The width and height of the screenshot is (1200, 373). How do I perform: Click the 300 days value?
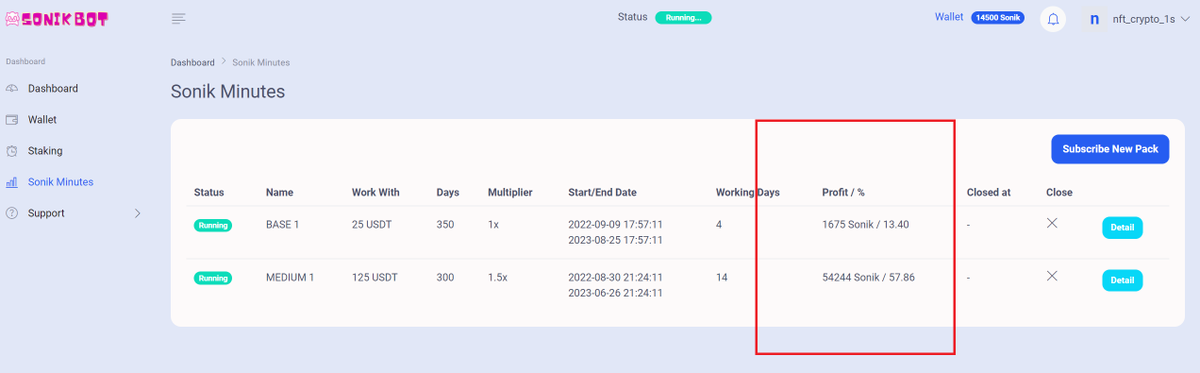445,277
